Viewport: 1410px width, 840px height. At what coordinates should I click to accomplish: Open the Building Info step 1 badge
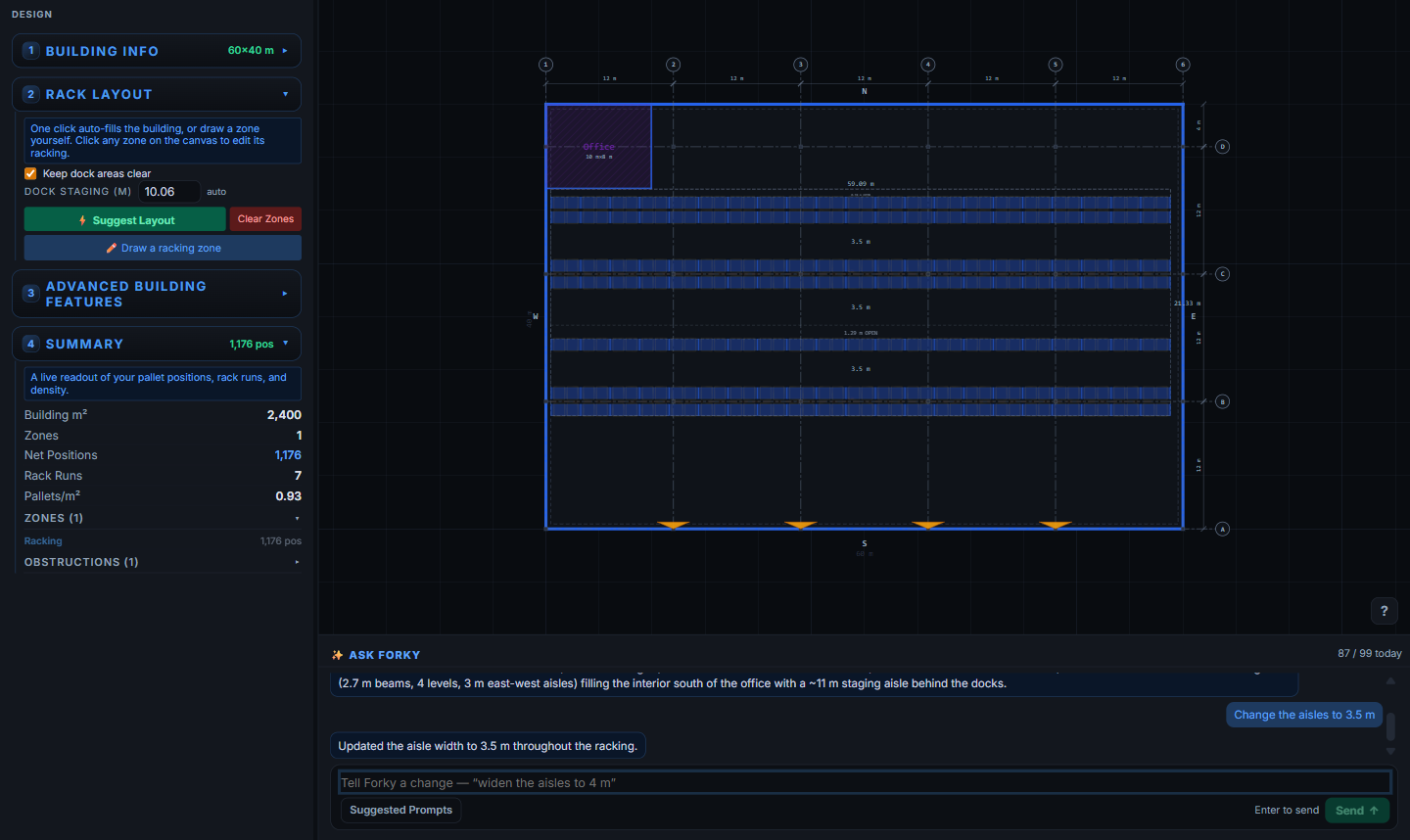click(30, 51)
